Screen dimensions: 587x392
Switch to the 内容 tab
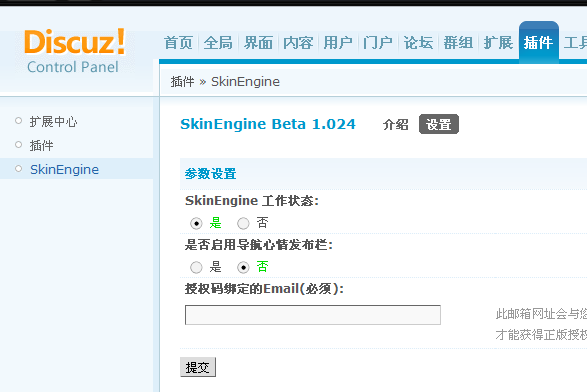click(x=298, y=43)
